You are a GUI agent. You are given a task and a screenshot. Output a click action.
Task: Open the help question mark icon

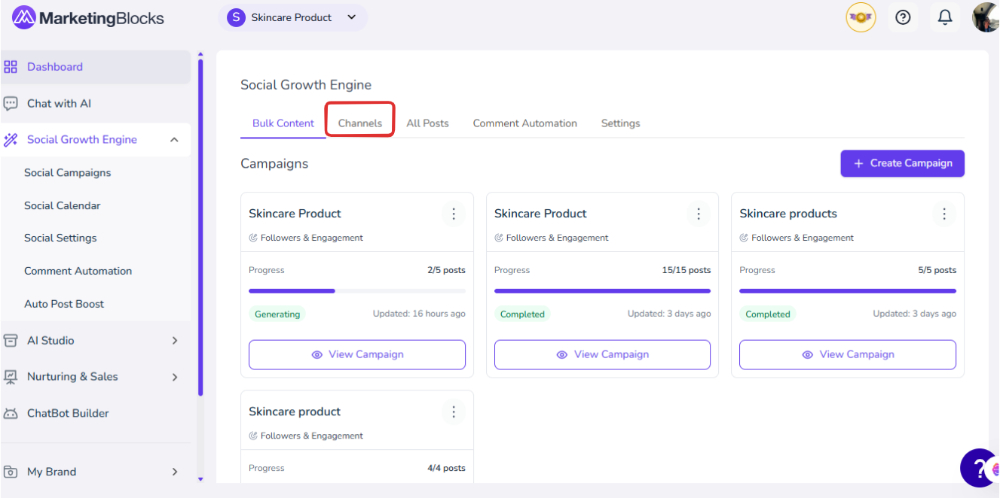click(903, 17)
